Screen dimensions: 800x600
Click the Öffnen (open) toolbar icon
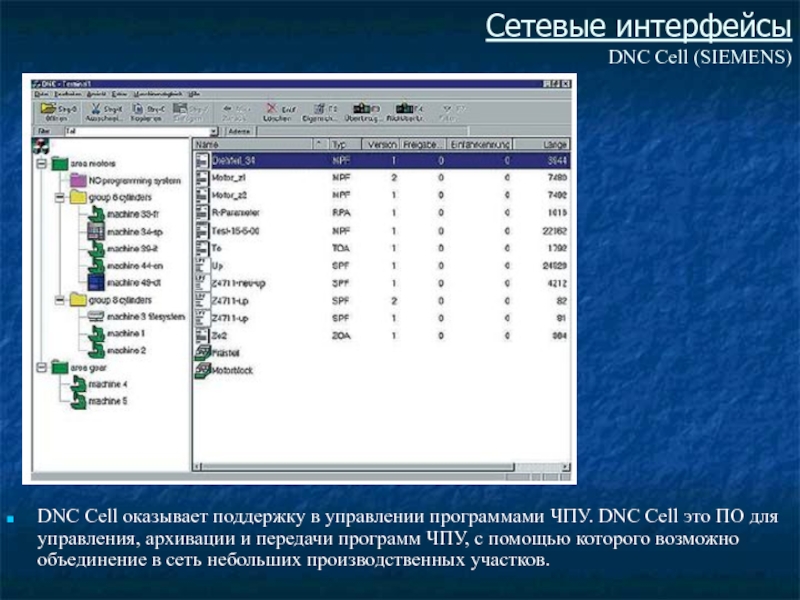click(48, 108)
